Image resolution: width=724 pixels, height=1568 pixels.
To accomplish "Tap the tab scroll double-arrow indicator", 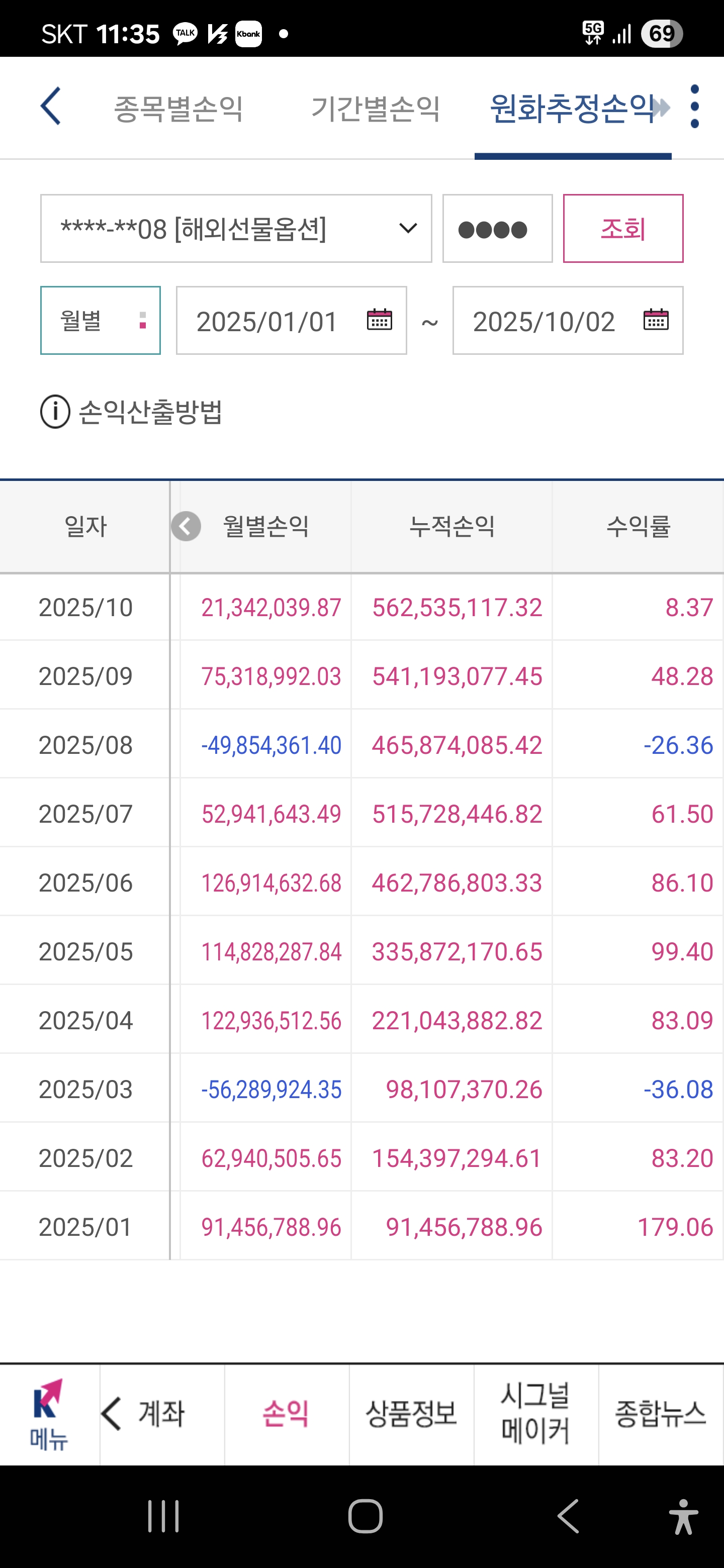I will (661, 109).
